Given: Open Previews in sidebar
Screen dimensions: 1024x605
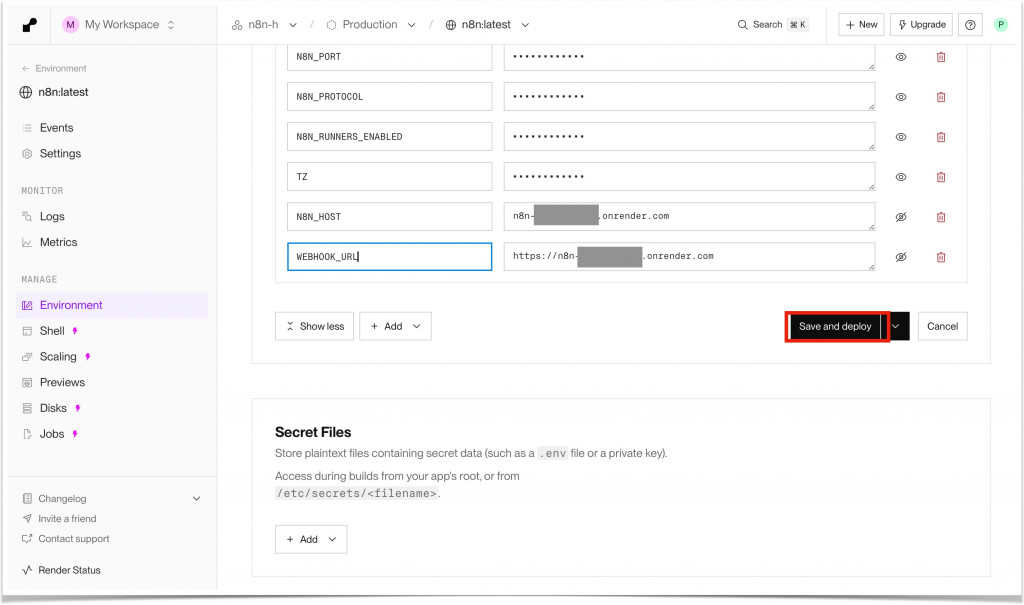Looking at the screenshot, I should coord(62,382).
